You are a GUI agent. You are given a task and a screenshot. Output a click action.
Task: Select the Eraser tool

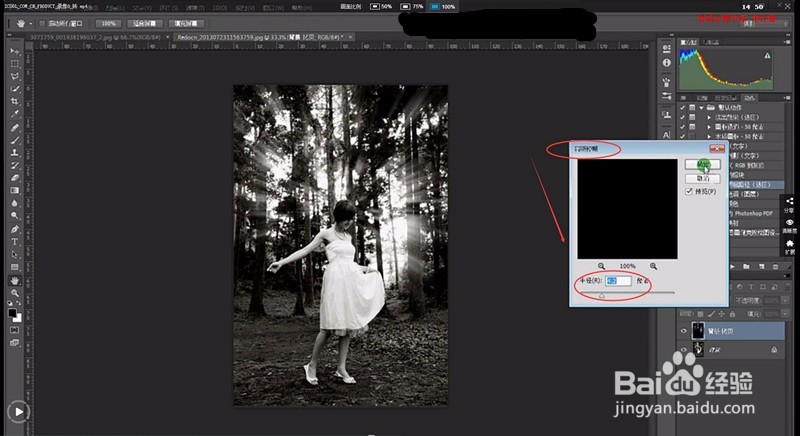point(15,178)
